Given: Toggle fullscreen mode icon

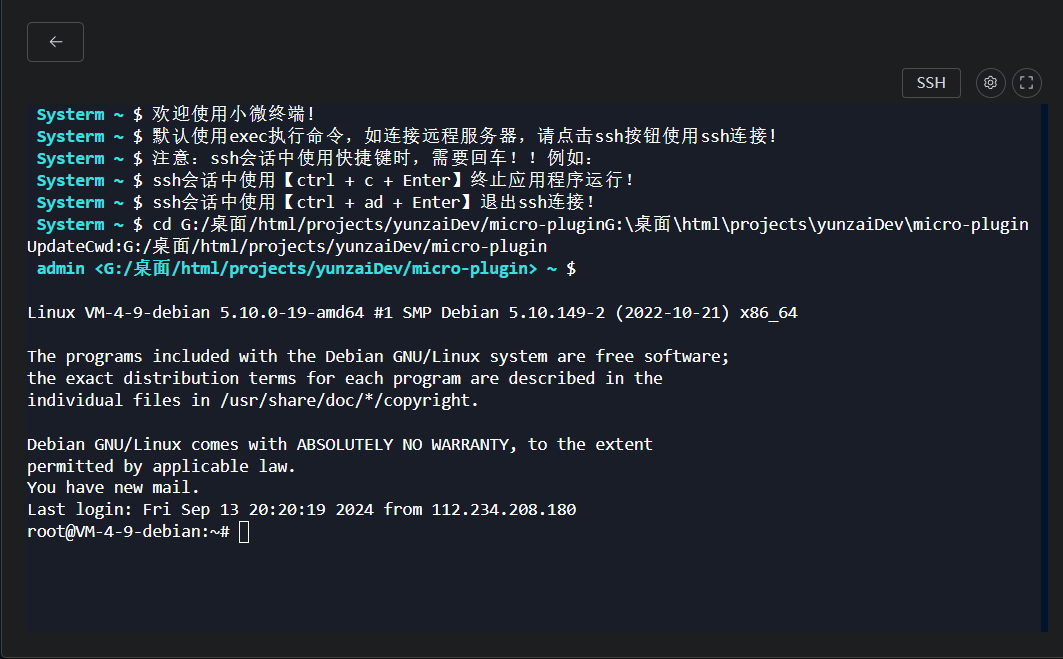Looking at the screenshot, I should [1026, 83].
